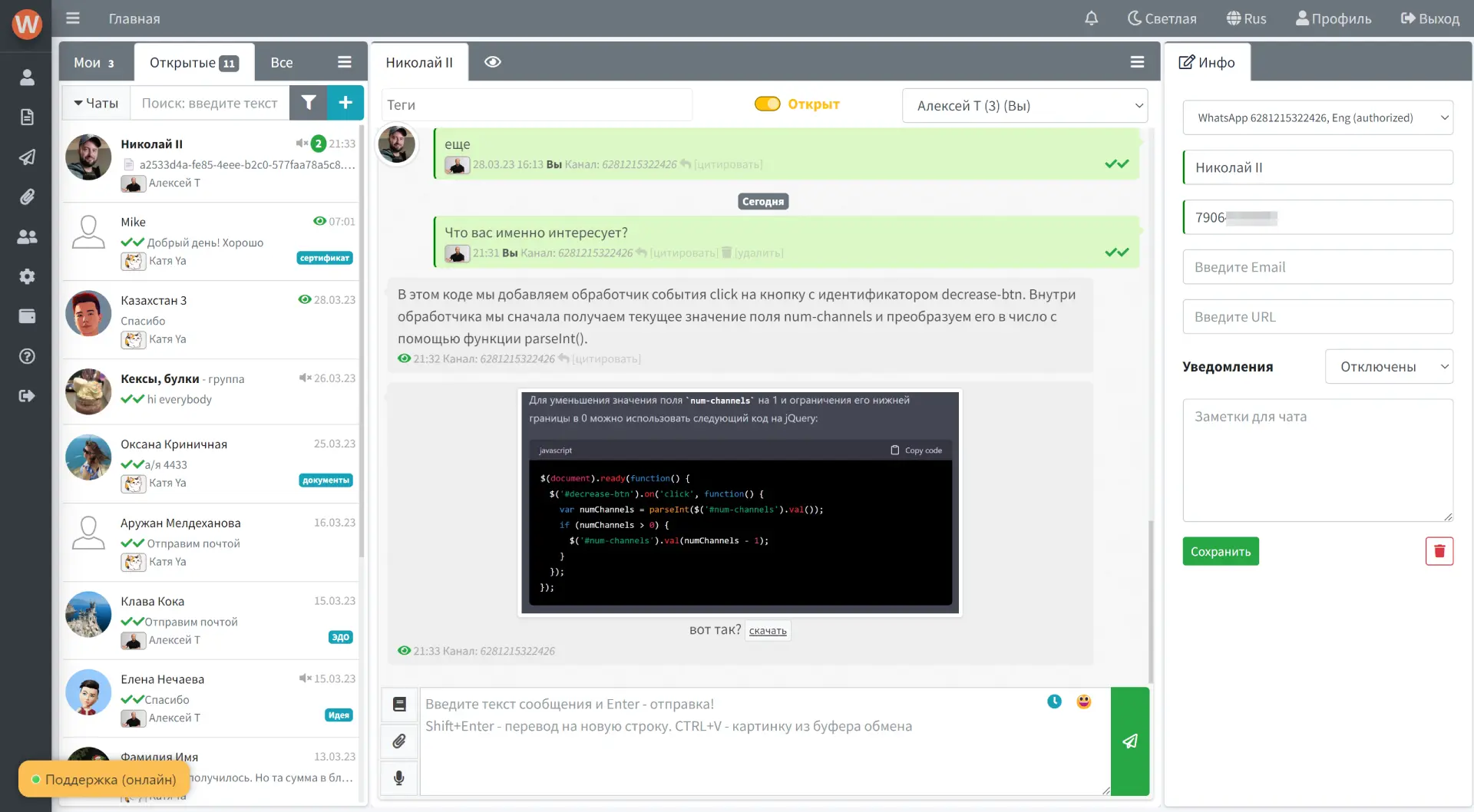Click the funnel filter icon in chat list
The image size is (1474, 812).
point(309,103)
